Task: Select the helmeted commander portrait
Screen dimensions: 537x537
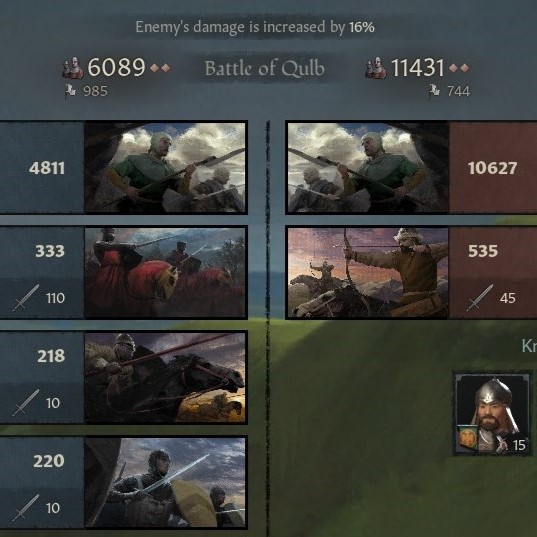Action: (492, 414)
